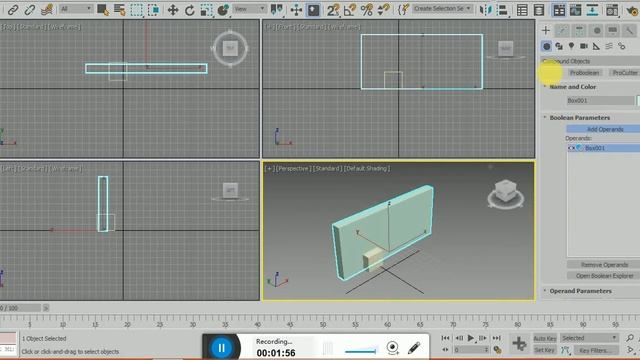Open the Compound Objects category dropdown
Image resolution: width=640 pixels, height=360 pixels.
coord(591,61)
